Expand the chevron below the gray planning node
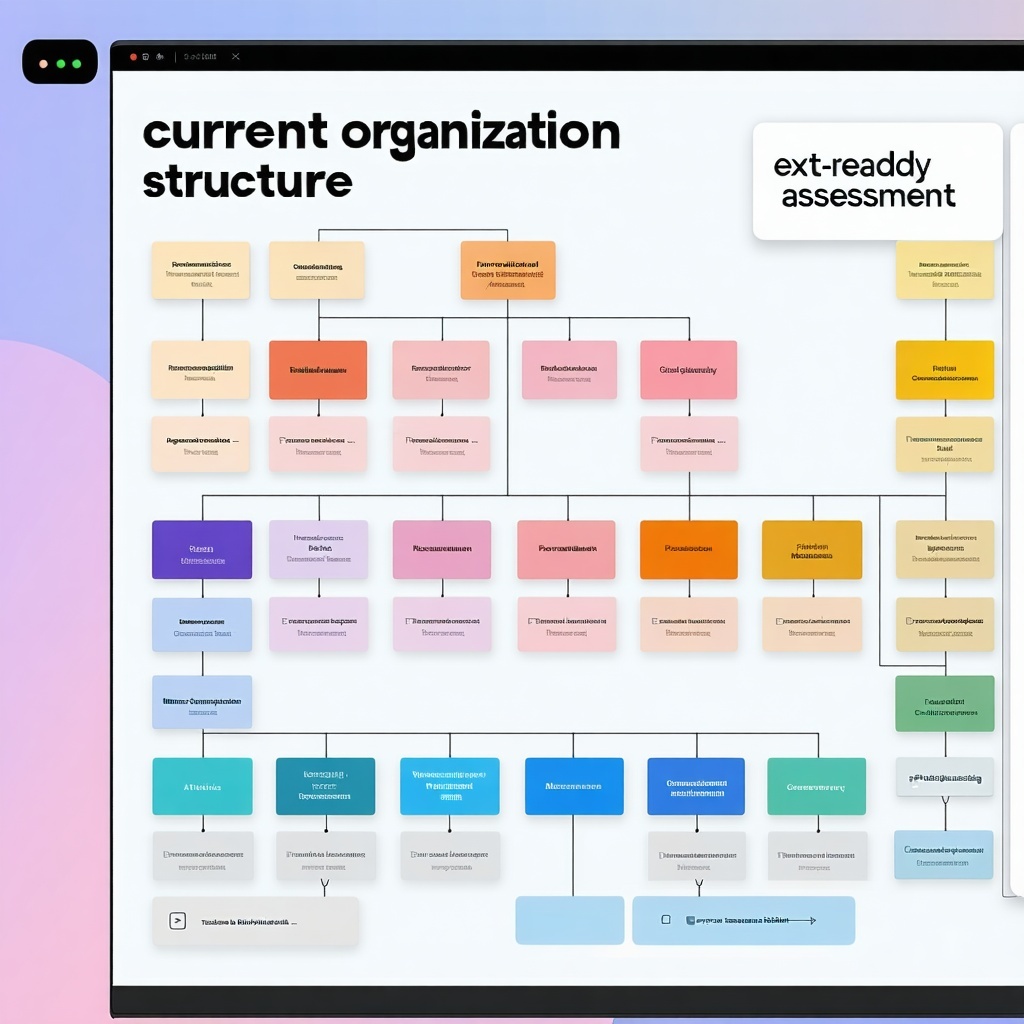The height and width of the screenshot is (1024, 1024). (x=944, y=800)
